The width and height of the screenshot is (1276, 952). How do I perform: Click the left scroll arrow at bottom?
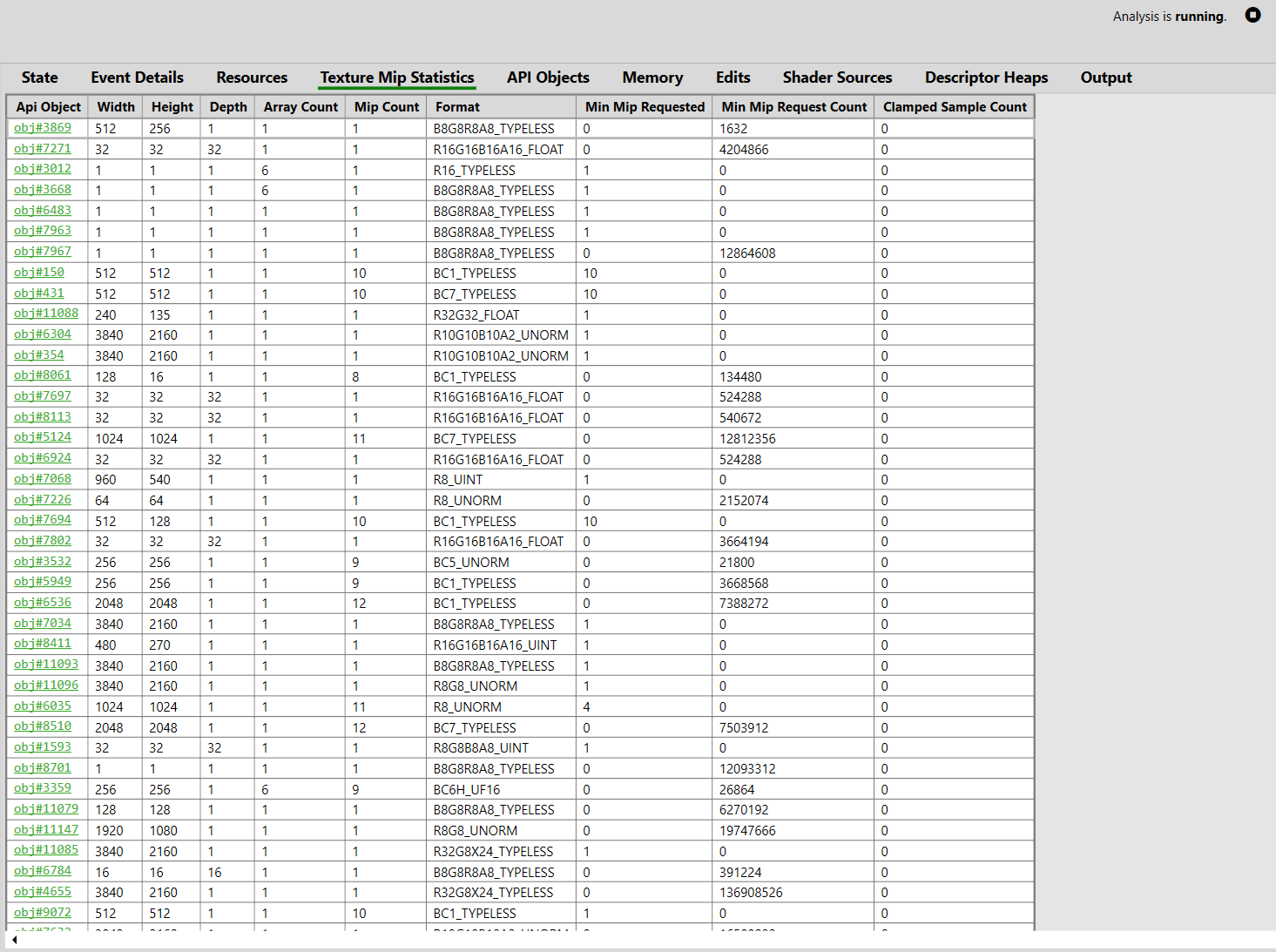click(x=15, y=940)
